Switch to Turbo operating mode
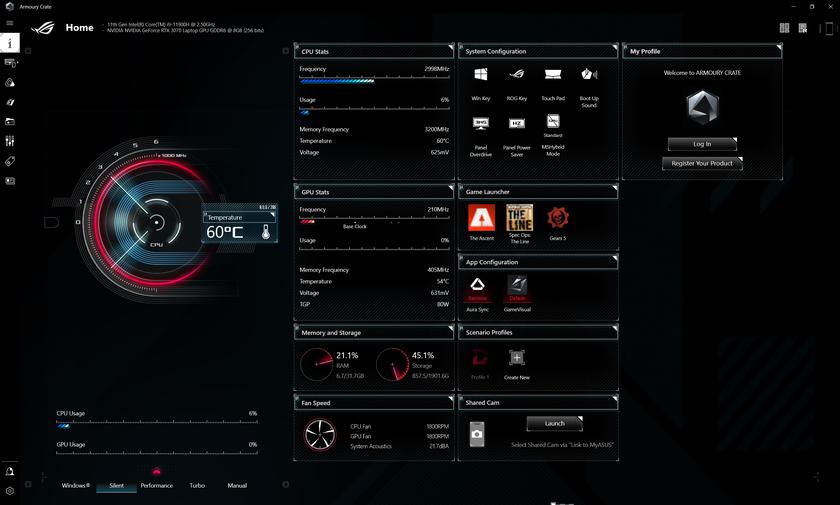 point(197,485)
